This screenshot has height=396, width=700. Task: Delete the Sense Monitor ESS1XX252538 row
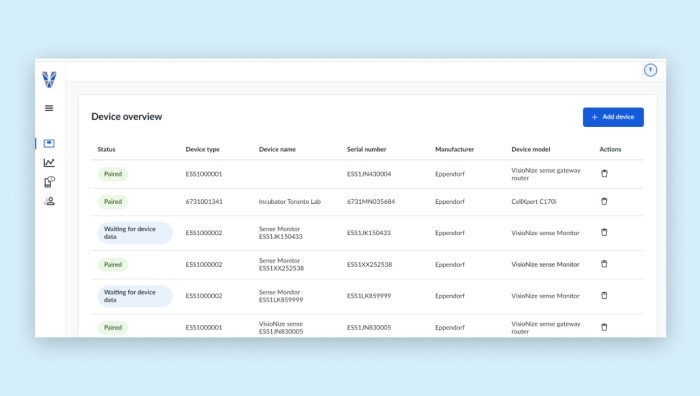point(604,264)
